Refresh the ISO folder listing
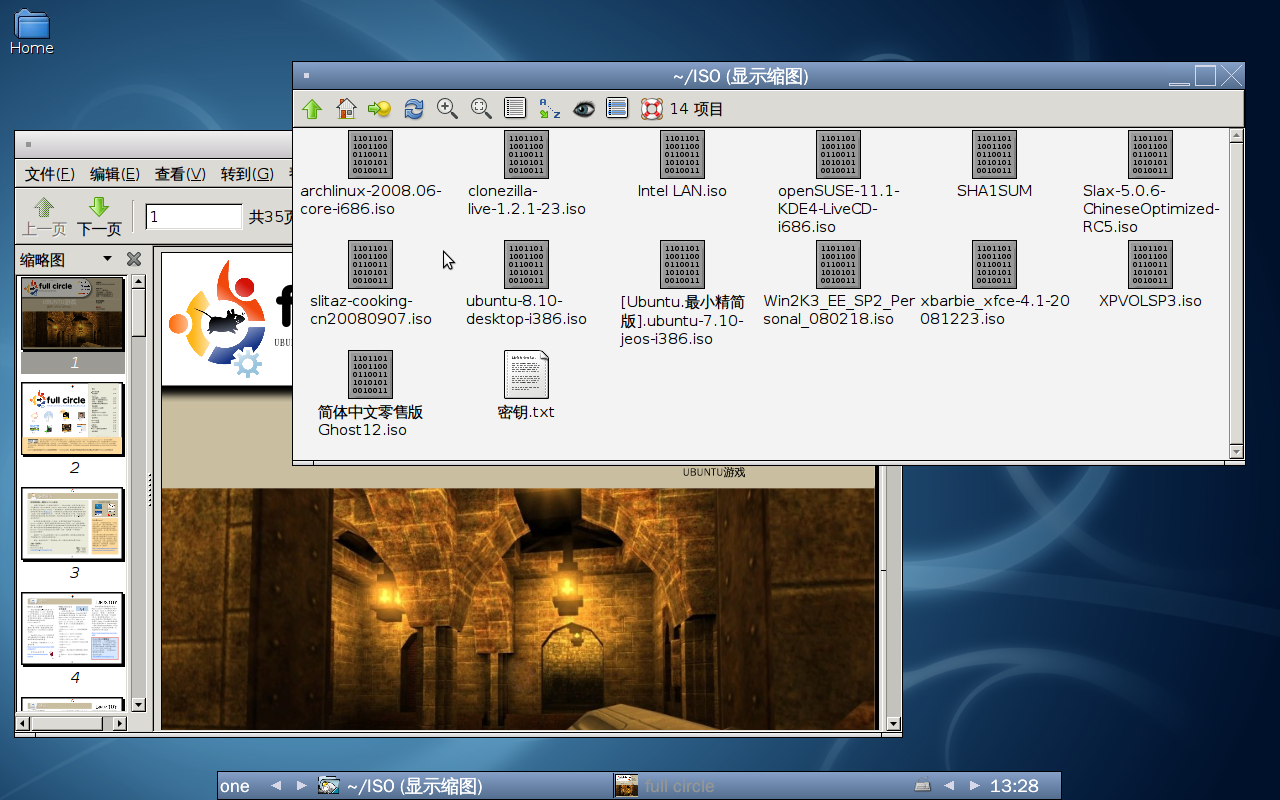Viewport: 1280px width, 800px height. (413, 109)
